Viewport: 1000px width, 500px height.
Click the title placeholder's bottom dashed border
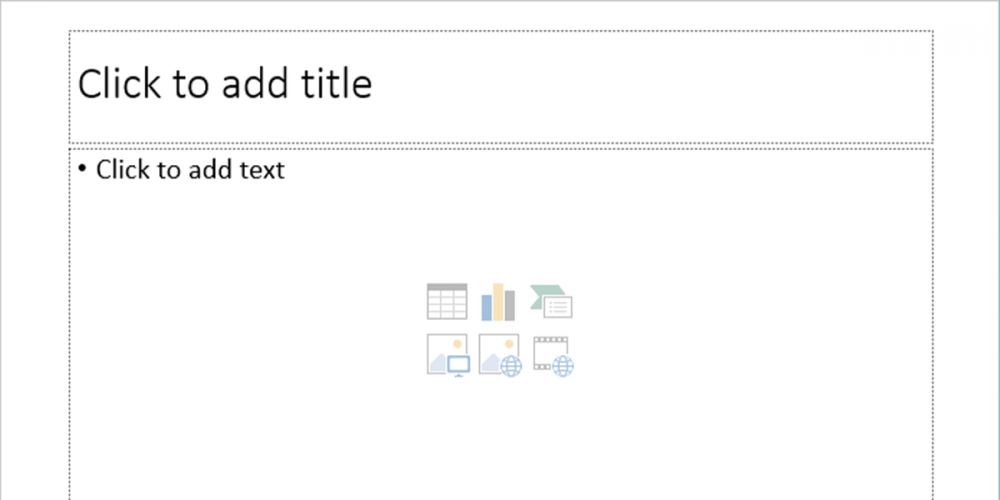pos(500,143)
